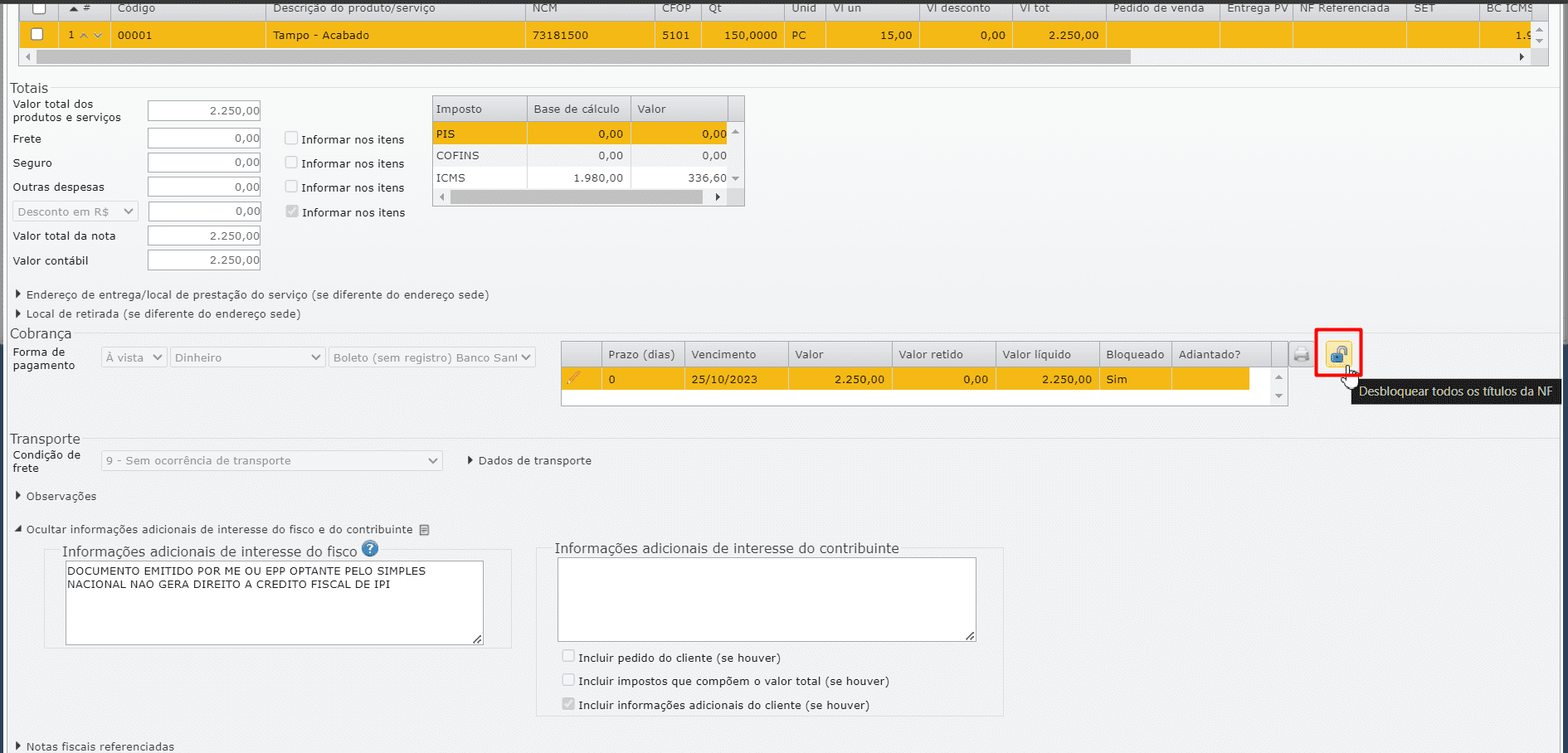Open the Condição de frete dropdown

coord(272,461)
